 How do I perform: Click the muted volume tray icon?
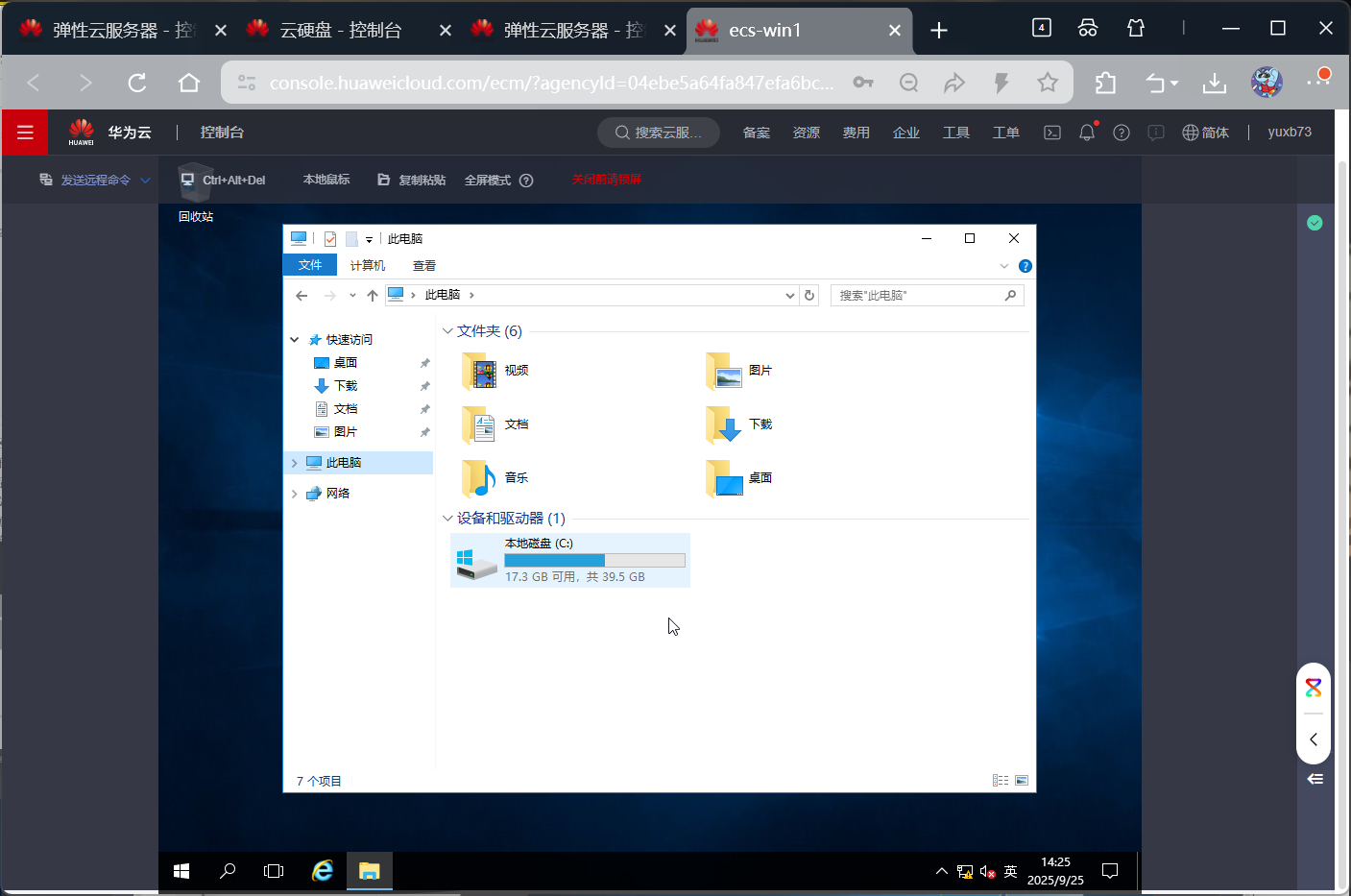pos(988,872)
